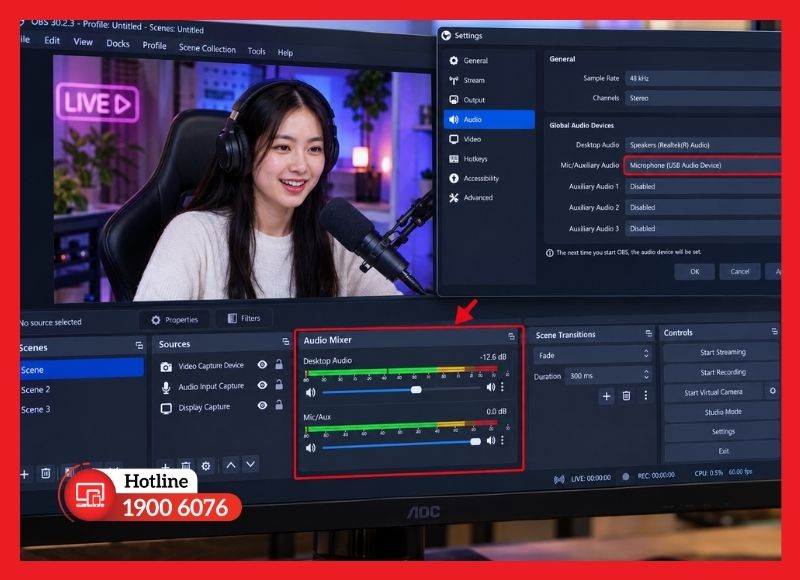
Task: Open Mic/Aux three-dot options menu
Action: 503,440
